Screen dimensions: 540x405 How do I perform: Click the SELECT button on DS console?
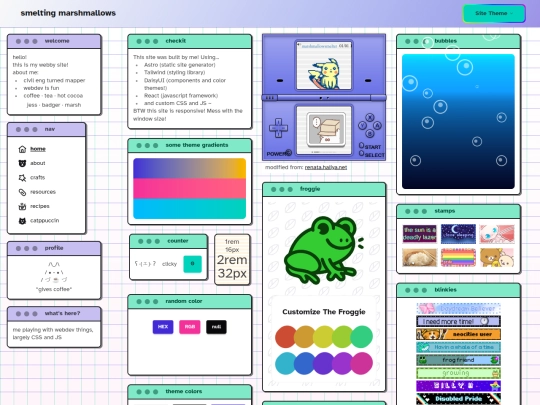point(362,154)
